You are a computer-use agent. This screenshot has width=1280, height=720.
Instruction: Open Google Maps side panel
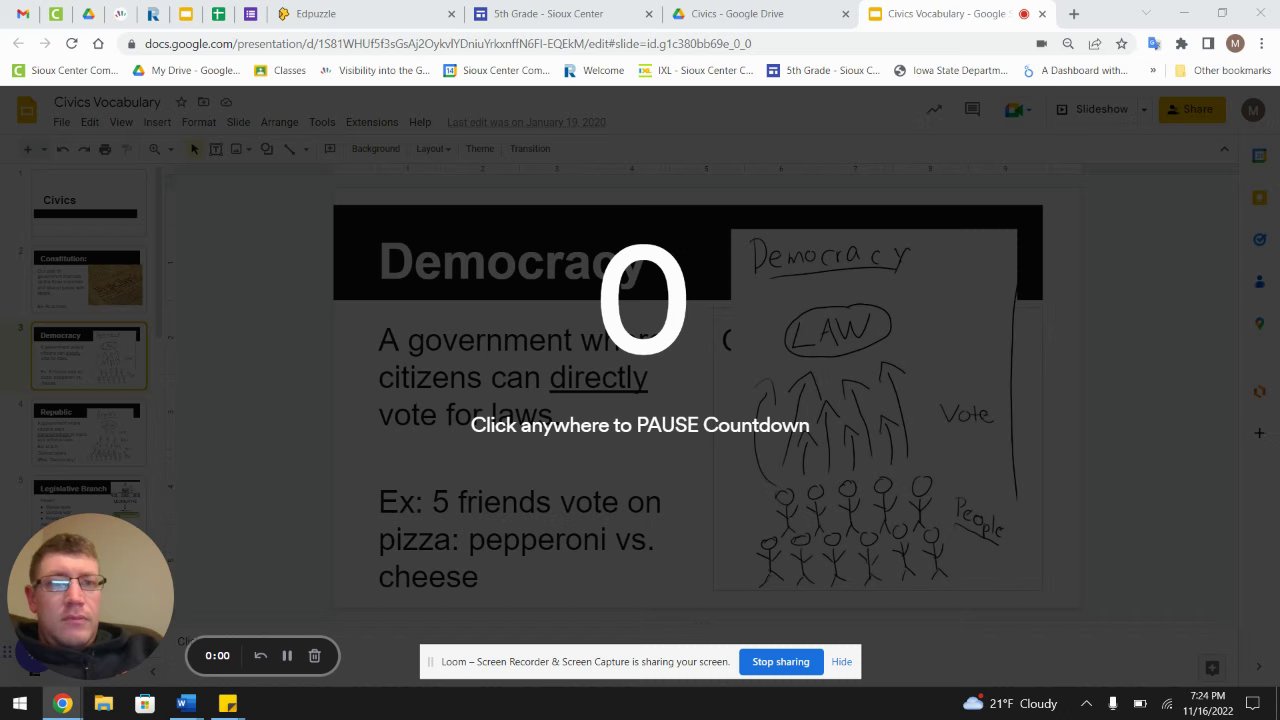pyautogui.click(x=1260, y=324)
